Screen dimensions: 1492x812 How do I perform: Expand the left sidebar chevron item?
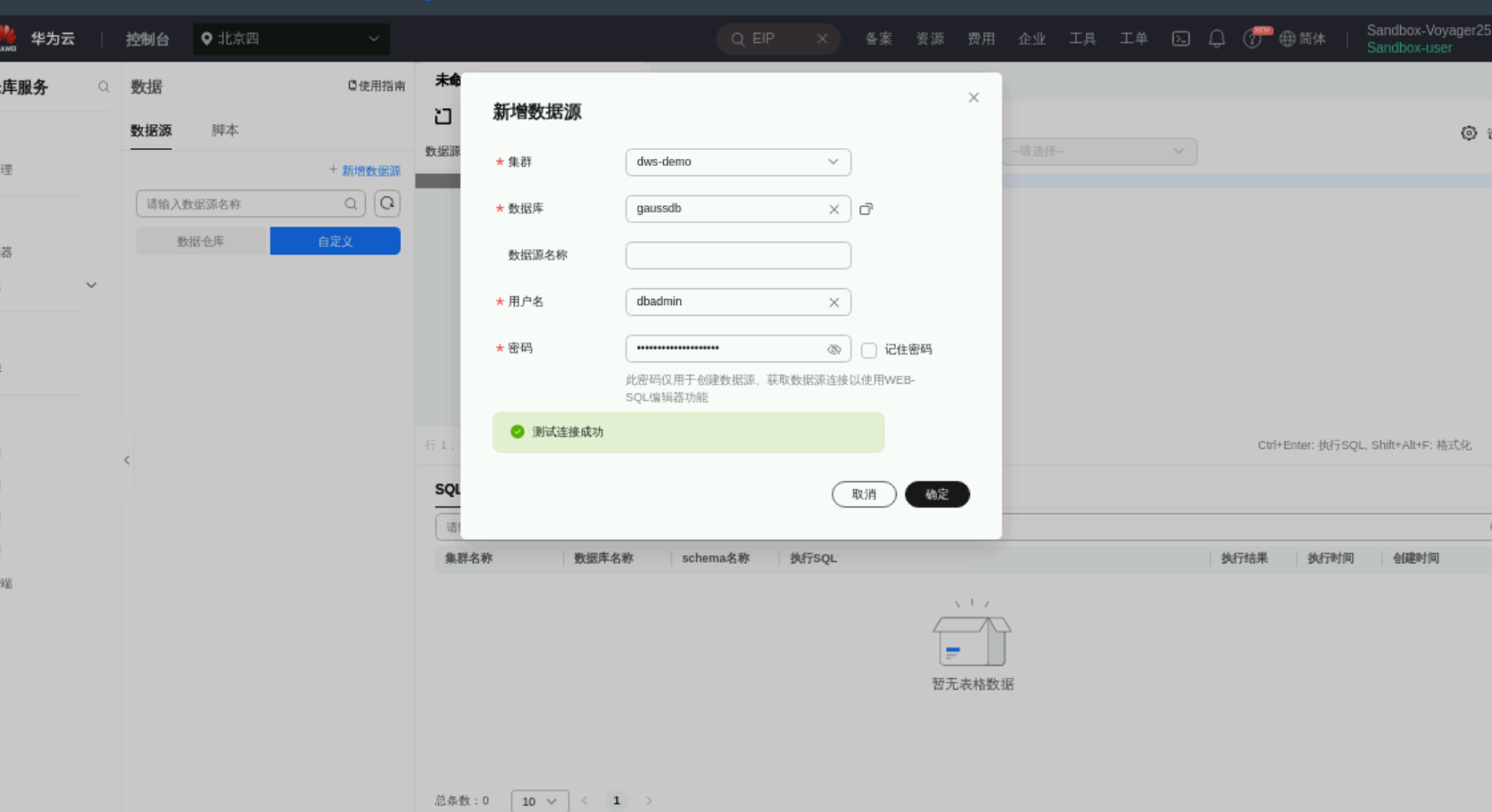click(91, 286)
